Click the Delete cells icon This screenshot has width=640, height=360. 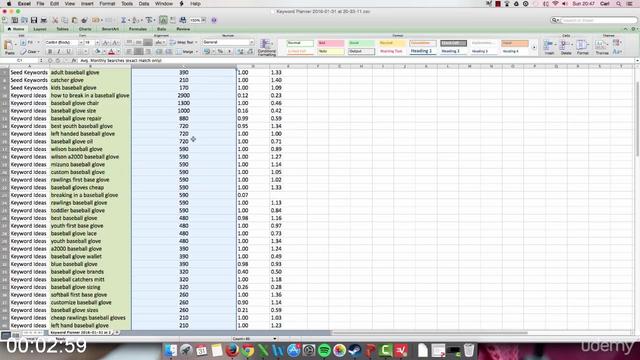click(x=566, y=47)
